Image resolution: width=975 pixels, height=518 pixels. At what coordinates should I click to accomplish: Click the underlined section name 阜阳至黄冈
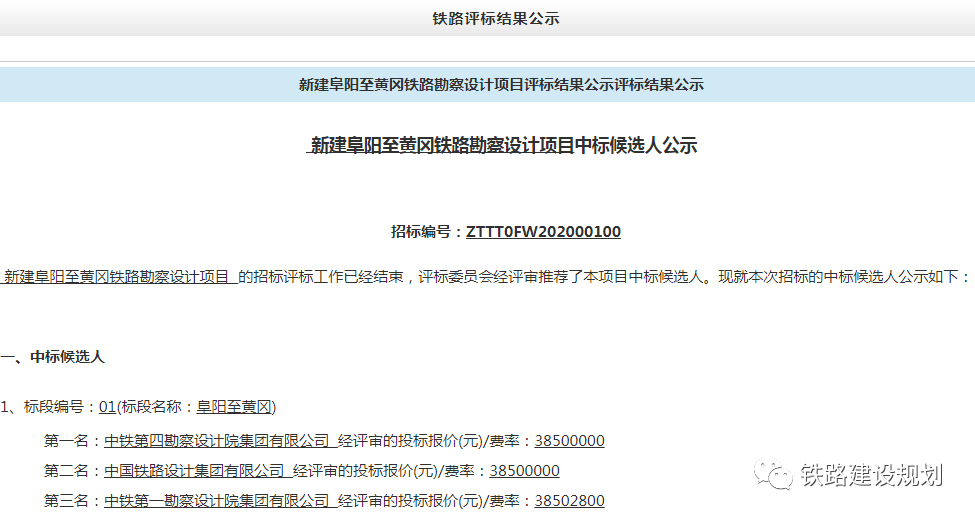point(233,407)
